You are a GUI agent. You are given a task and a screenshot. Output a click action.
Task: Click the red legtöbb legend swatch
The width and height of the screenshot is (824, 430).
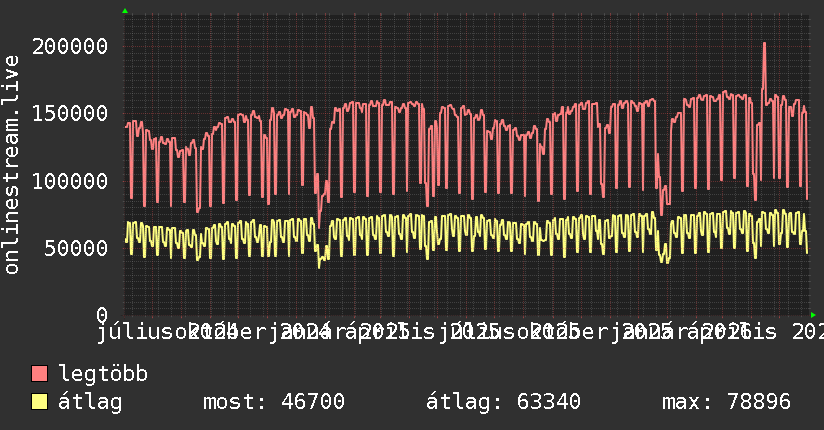click(x=39, y=373)
